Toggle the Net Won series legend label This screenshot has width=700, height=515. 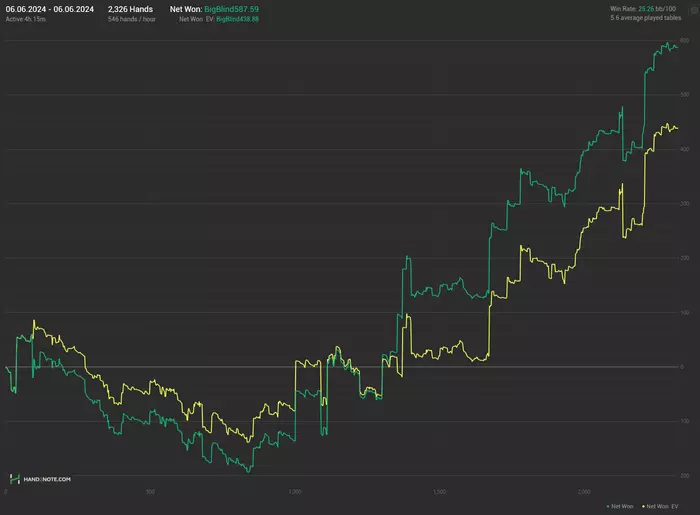click(622, 507)
